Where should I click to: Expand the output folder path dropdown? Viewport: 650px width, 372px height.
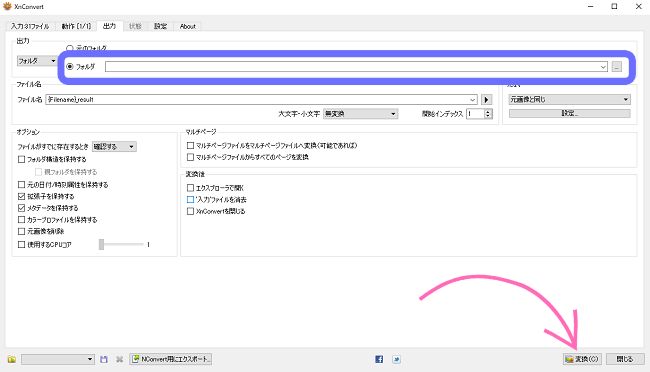[x=603, y=67]
